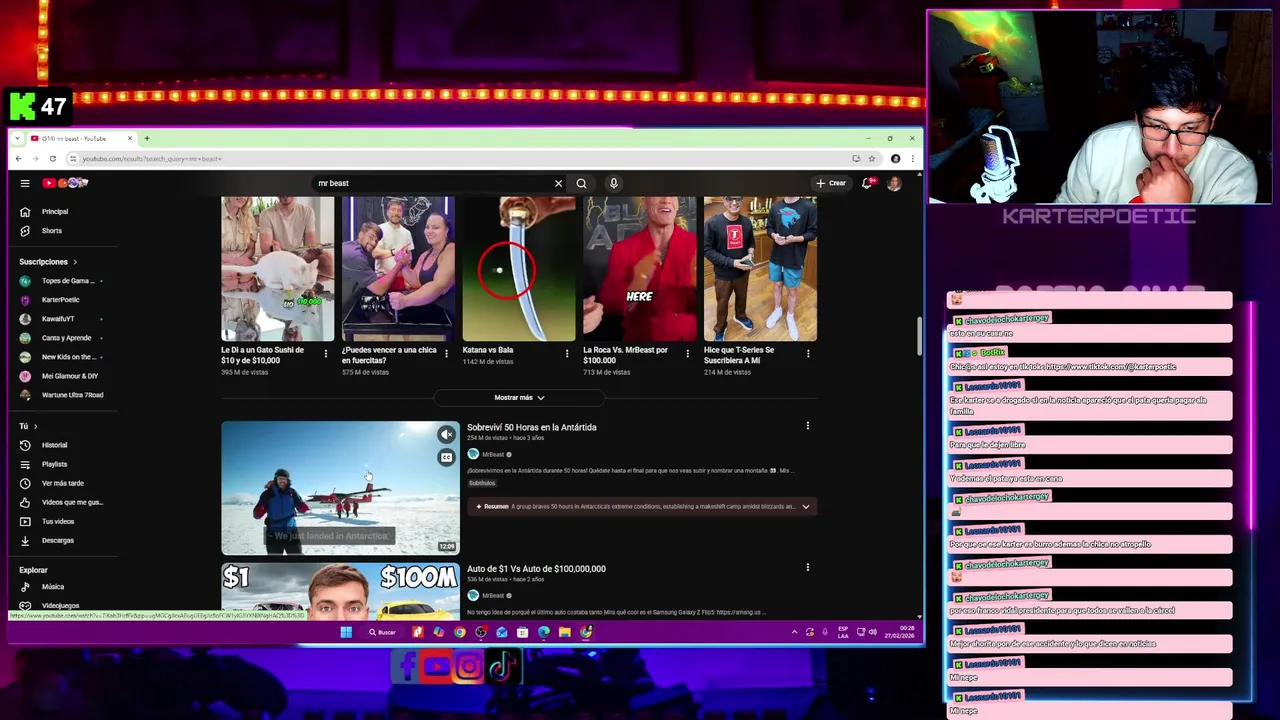Screen dimensions: 1280x720
Task: Open the taskbar volume control
Action: coord(873,632)
